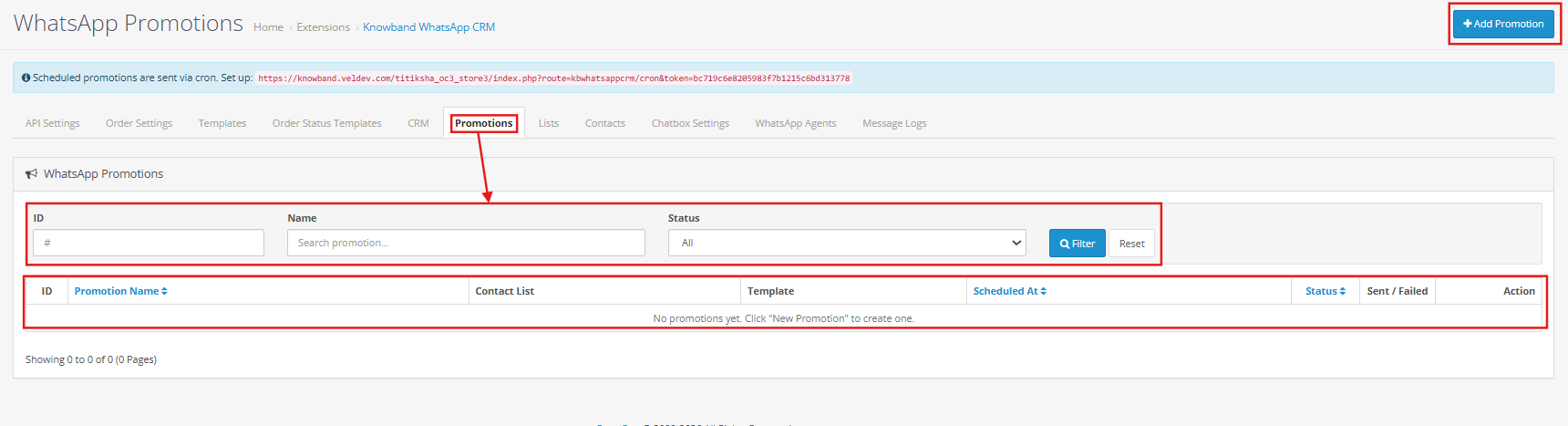The width and height of the screenshot is (1568, 426).
Task: Click the Contact List column header
Action: tap(504, 291)
